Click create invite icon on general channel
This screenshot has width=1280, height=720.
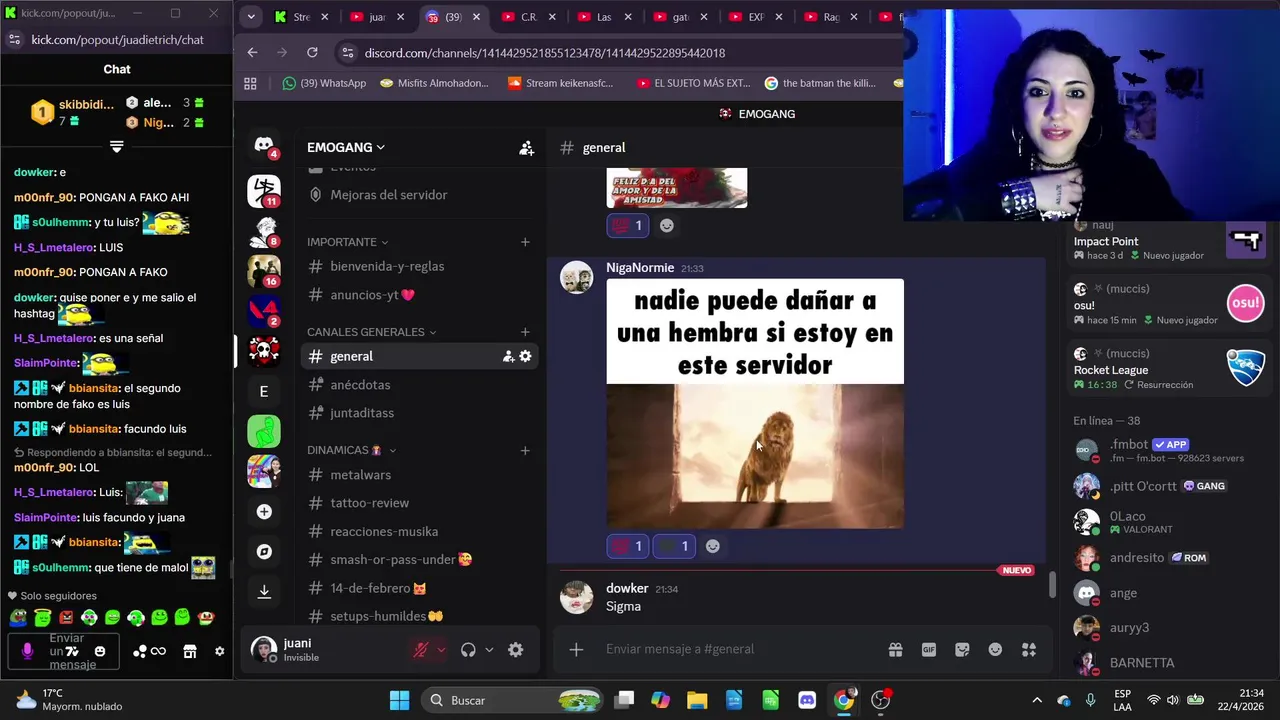tap(508, 356)
